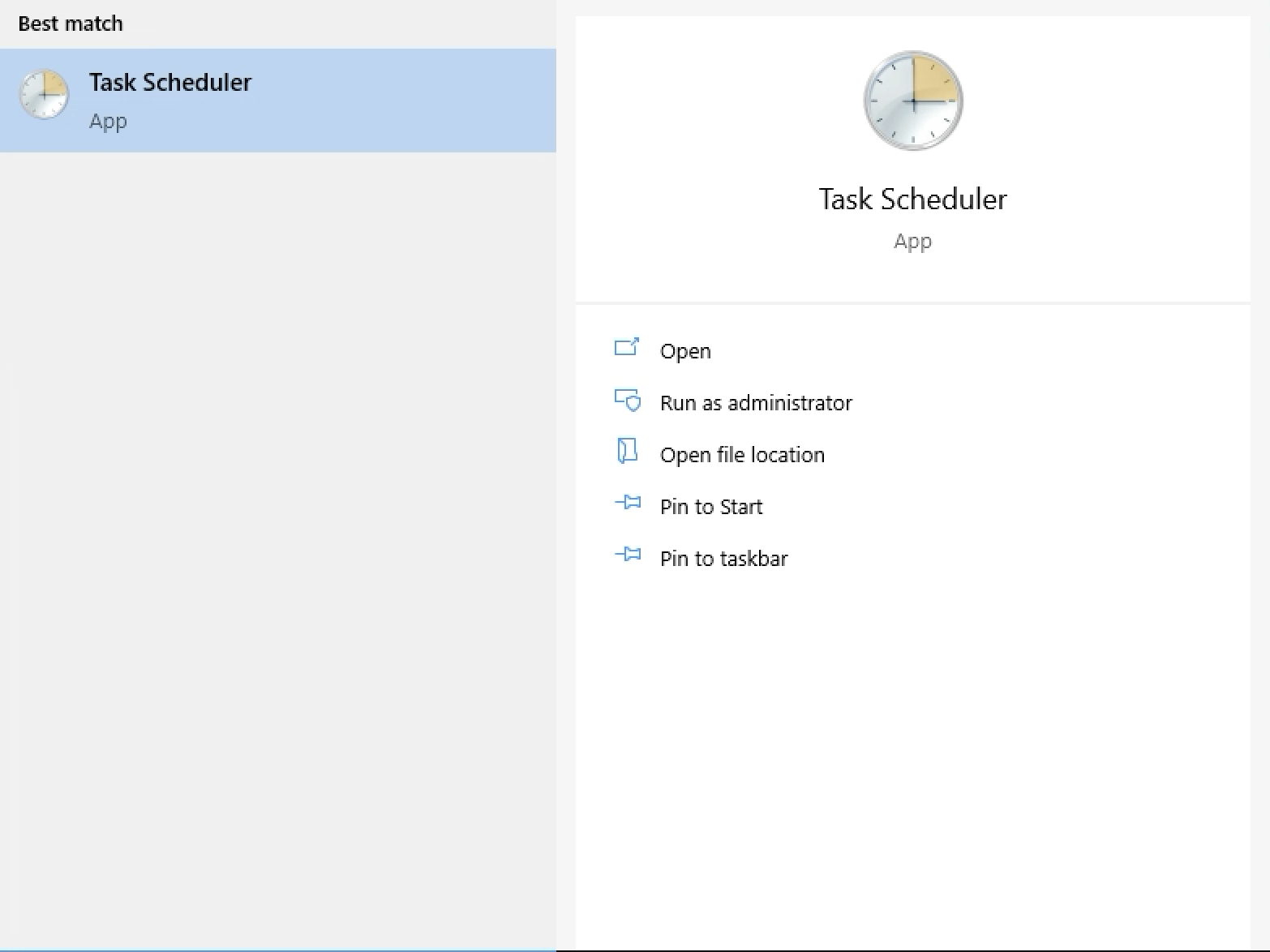
Task: Click the App label in the best match row
Action: (x=108, y=122)
